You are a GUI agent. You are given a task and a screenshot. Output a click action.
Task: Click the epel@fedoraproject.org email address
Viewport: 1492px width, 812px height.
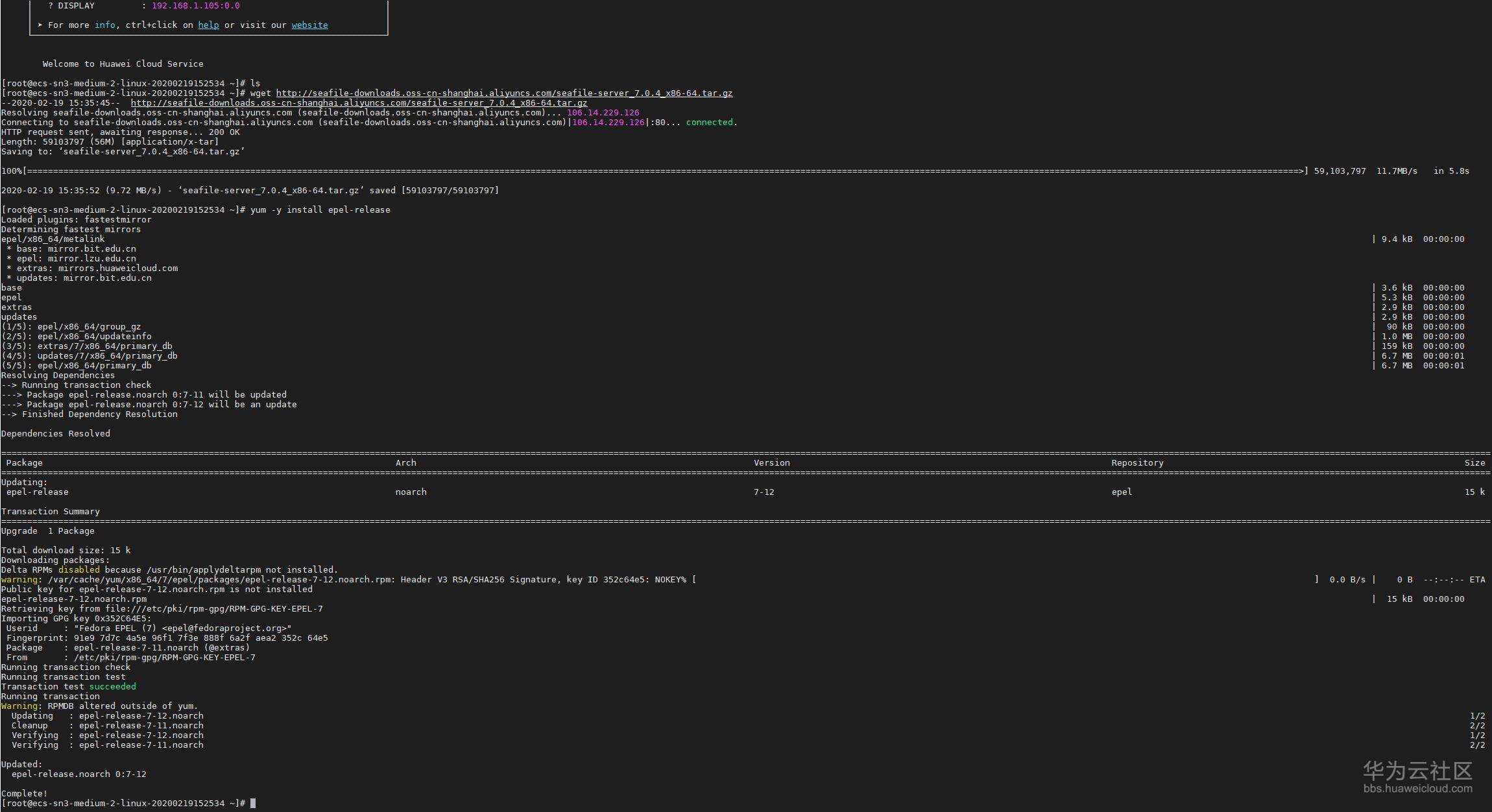pos(226,628)
